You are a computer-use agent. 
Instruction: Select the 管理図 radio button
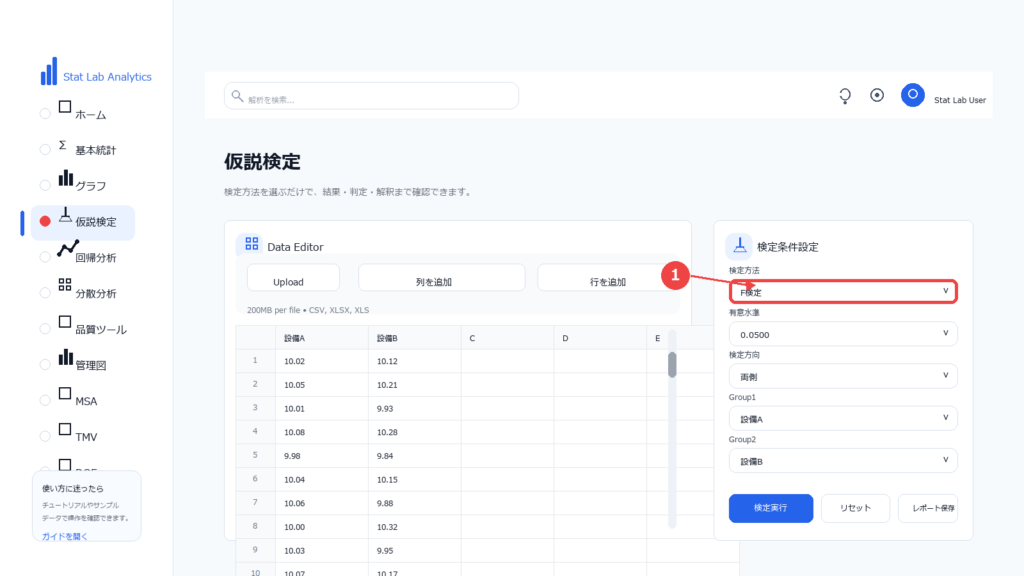tap(45, 365)
